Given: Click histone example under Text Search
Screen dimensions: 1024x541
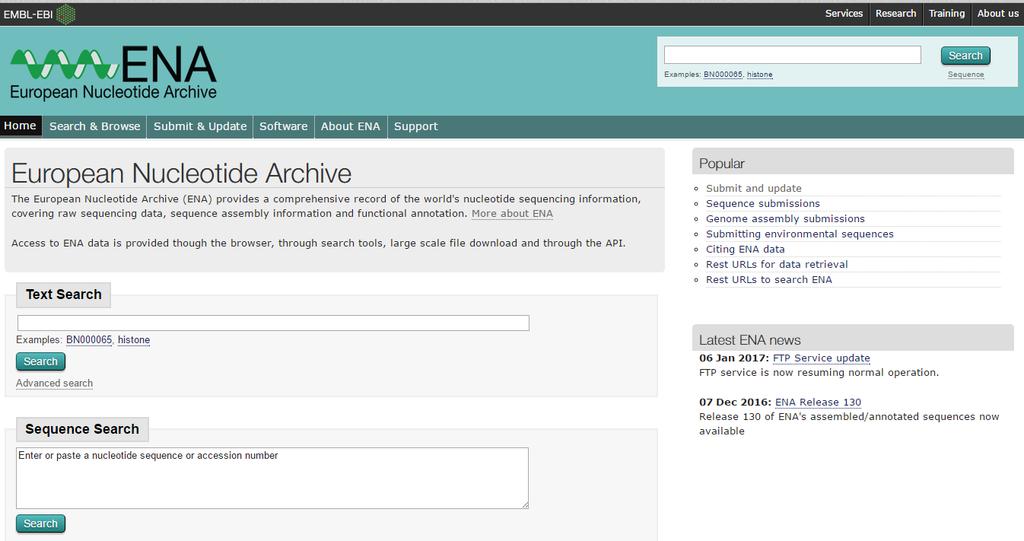Looking at the screenshot, I should [134, 340].
